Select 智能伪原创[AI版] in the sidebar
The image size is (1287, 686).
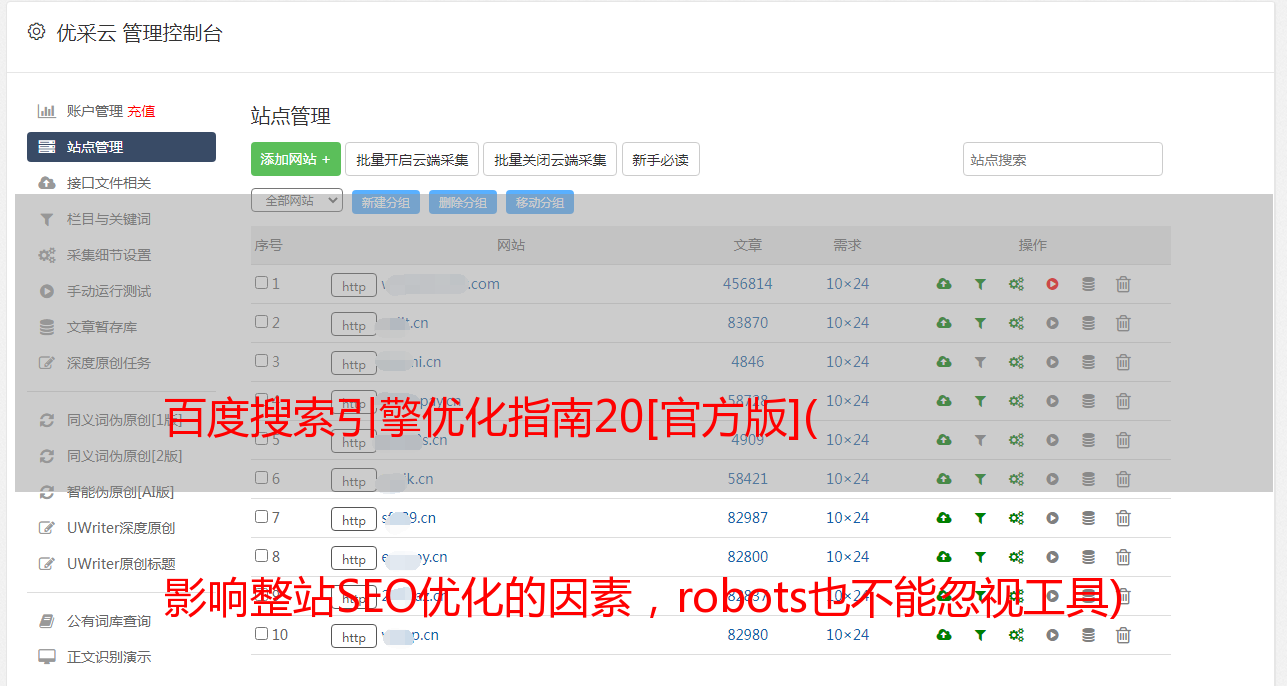click(x=121, y=492)
